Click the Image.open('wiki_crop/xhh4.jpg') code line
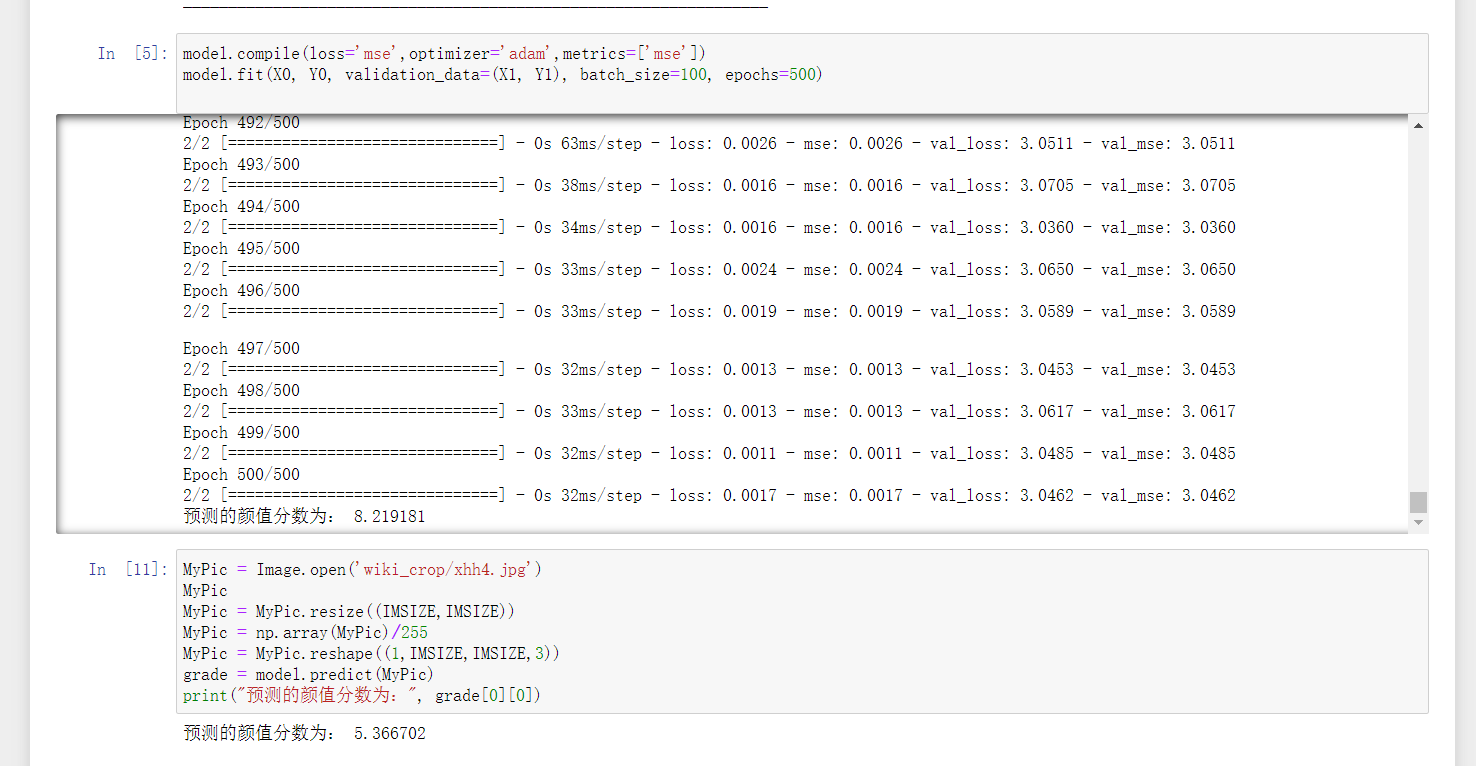 (x=362, y=570)
